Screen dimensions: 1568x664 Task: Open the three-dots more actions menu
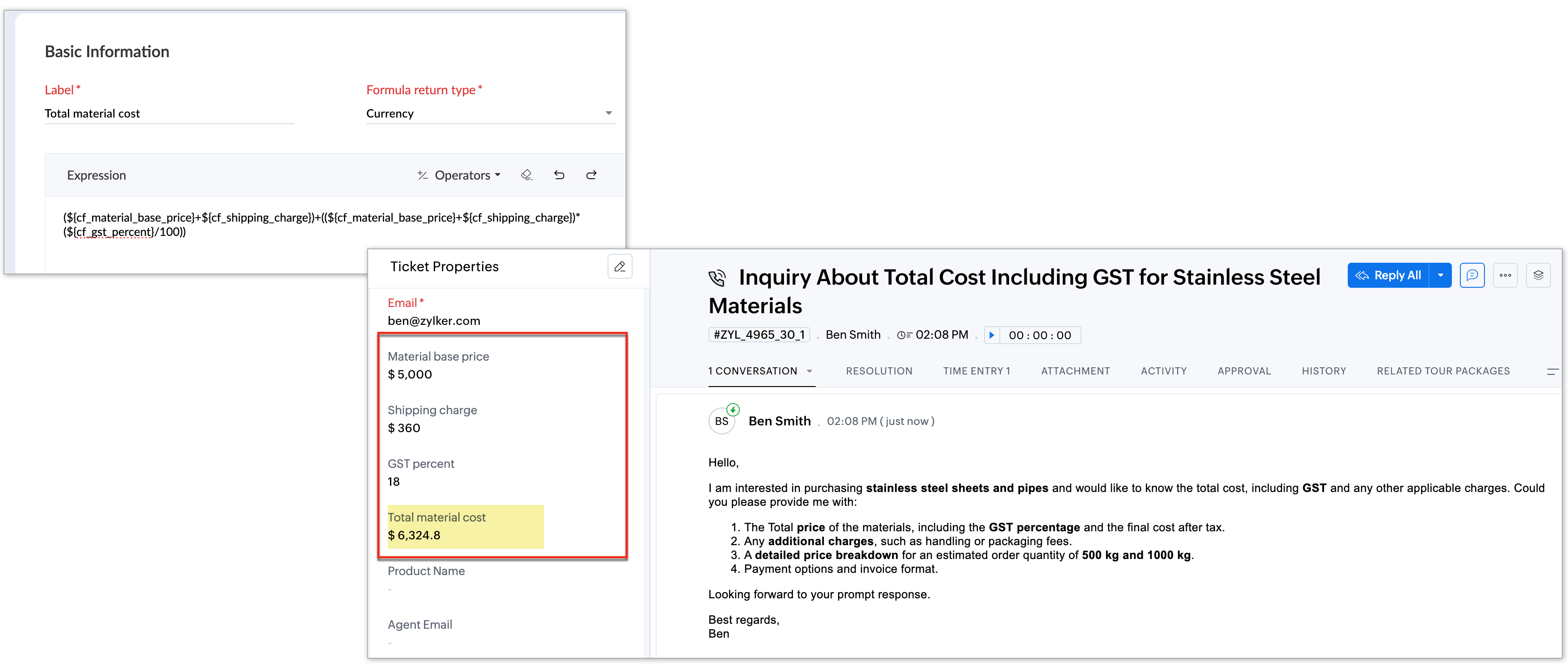(1505, 275)
